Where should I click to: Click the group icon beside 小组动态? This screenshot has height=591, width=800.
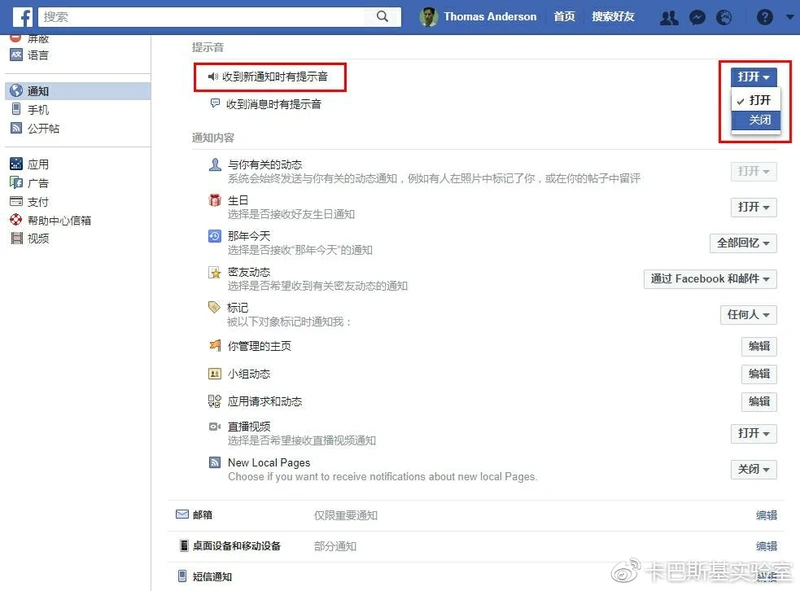click(x=215, y=374)
